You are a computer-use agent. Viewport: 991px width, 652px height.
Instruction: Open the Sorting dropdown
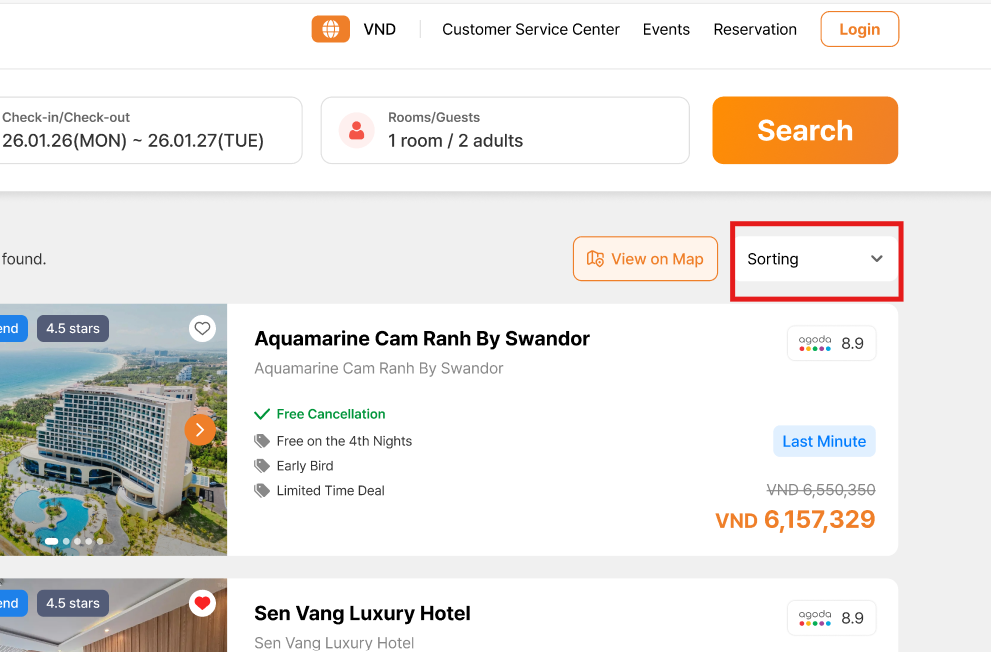[815, 259]
